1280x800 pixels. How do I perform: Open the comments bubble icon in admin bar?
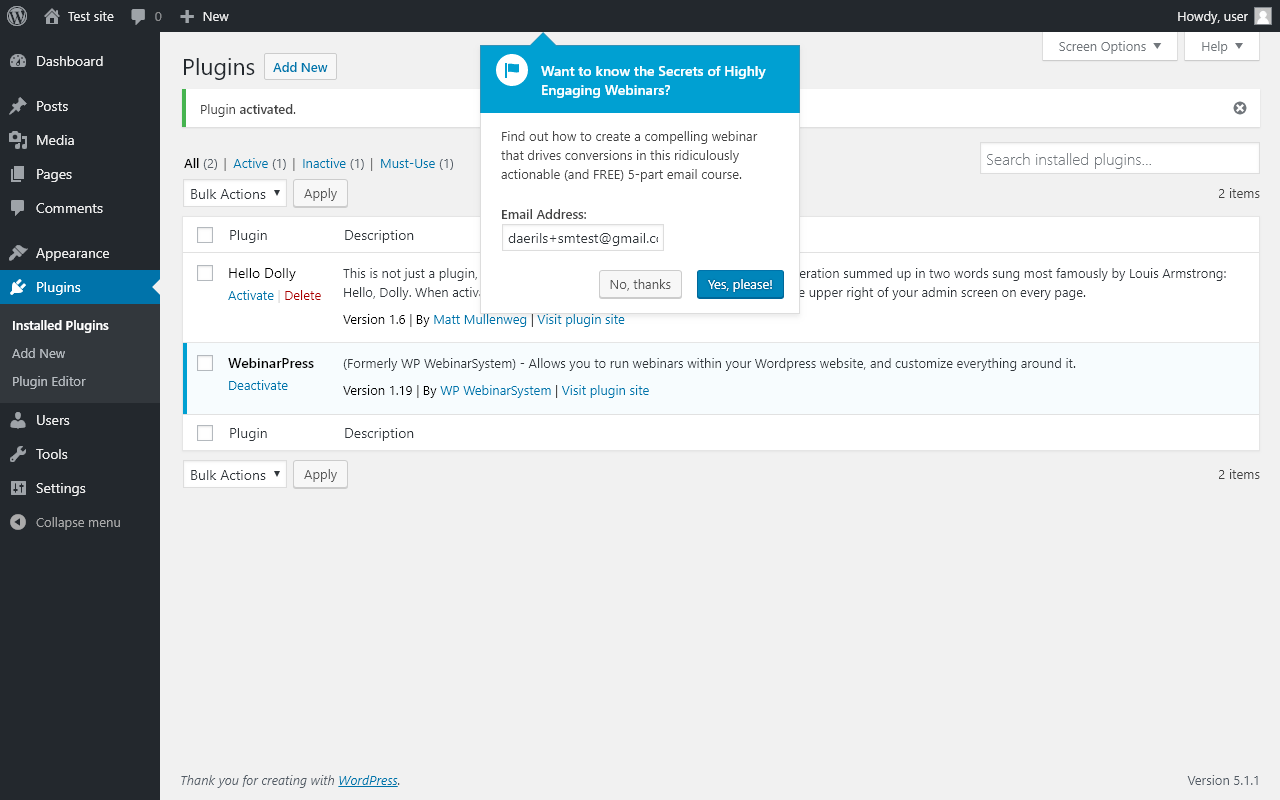(x=138, y=16)
